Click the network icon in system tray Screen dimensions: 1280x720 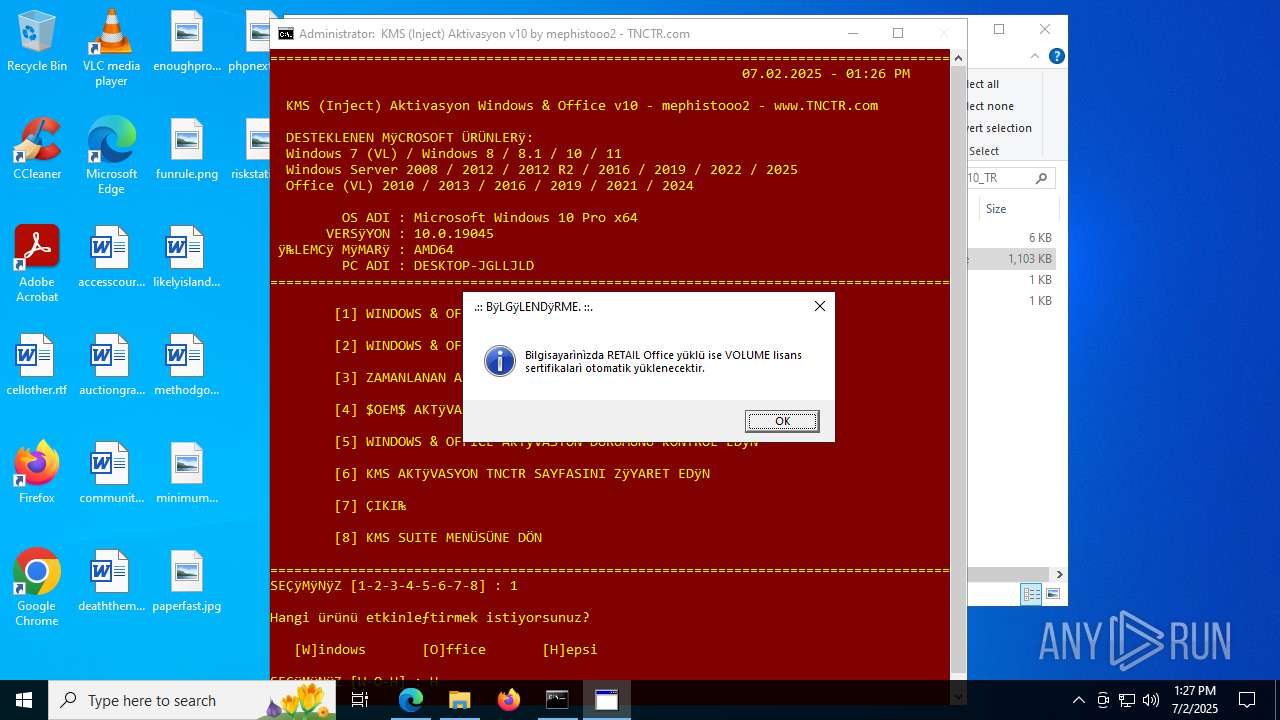pyautogui.click(x=1127, y=700)
